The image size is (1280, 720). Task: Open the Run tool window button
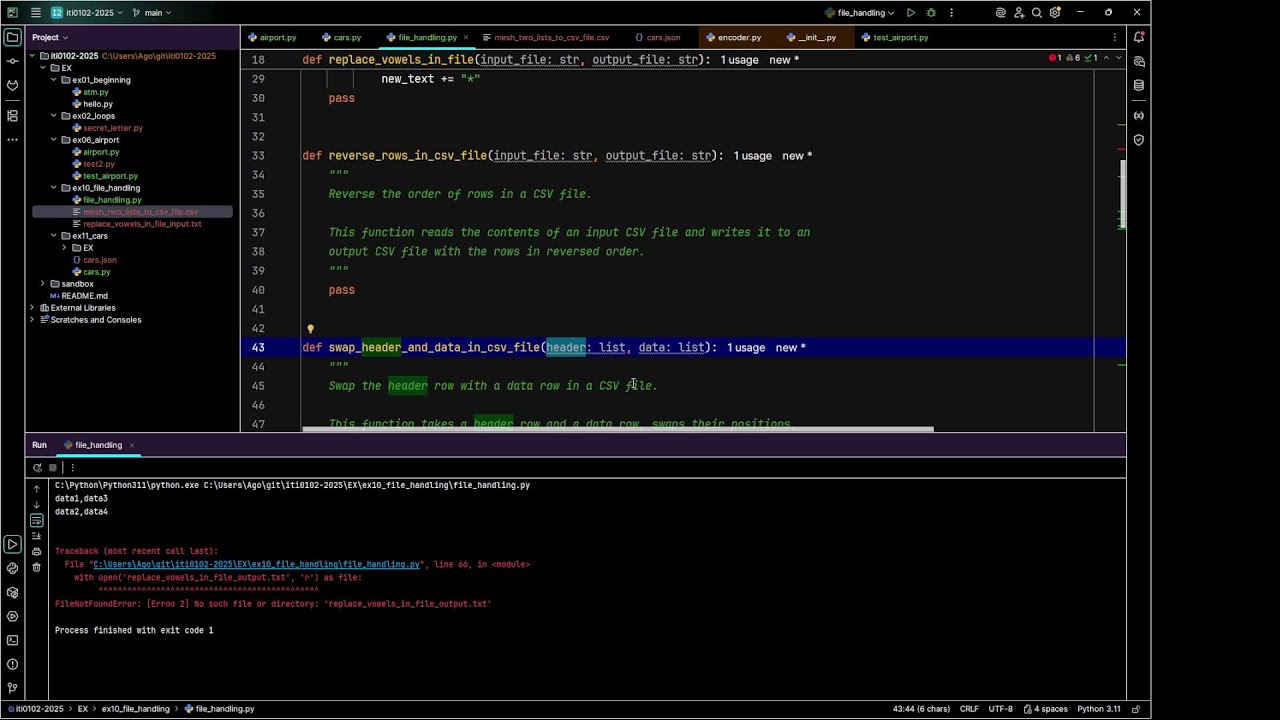coord(12,544)
